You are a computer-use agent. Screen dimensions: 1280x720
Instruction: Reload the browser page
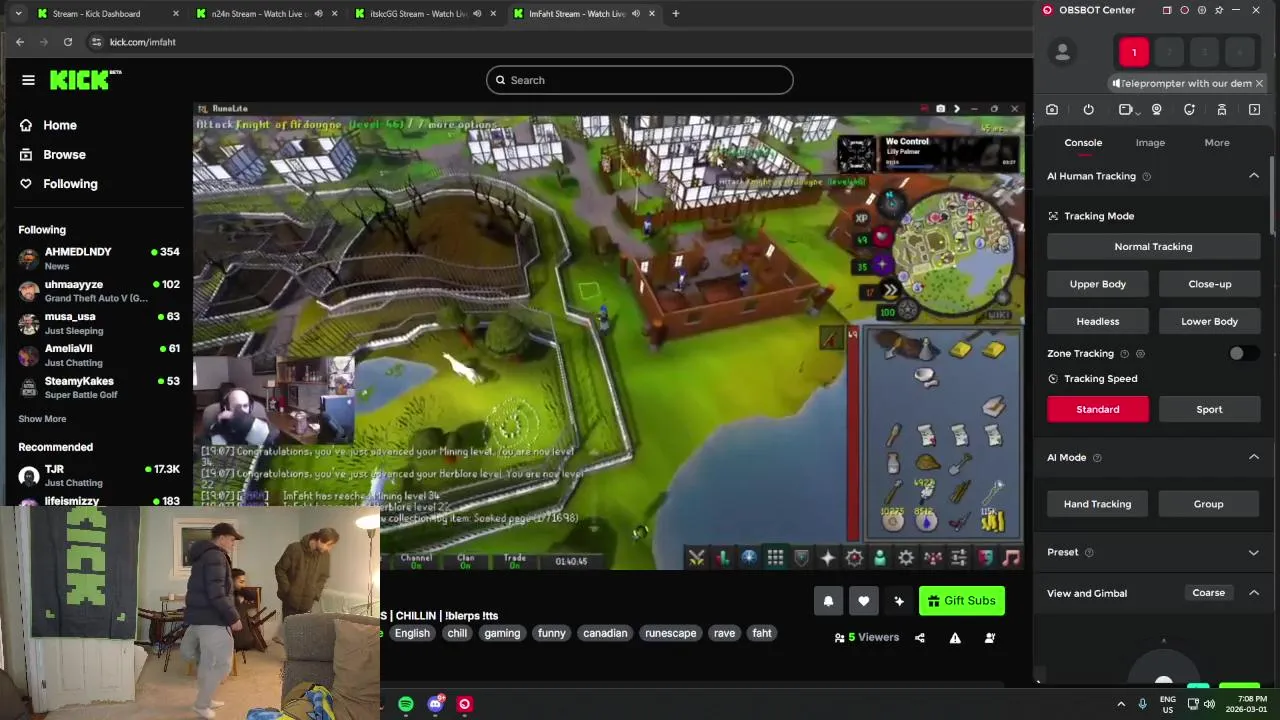click(68, 42)
